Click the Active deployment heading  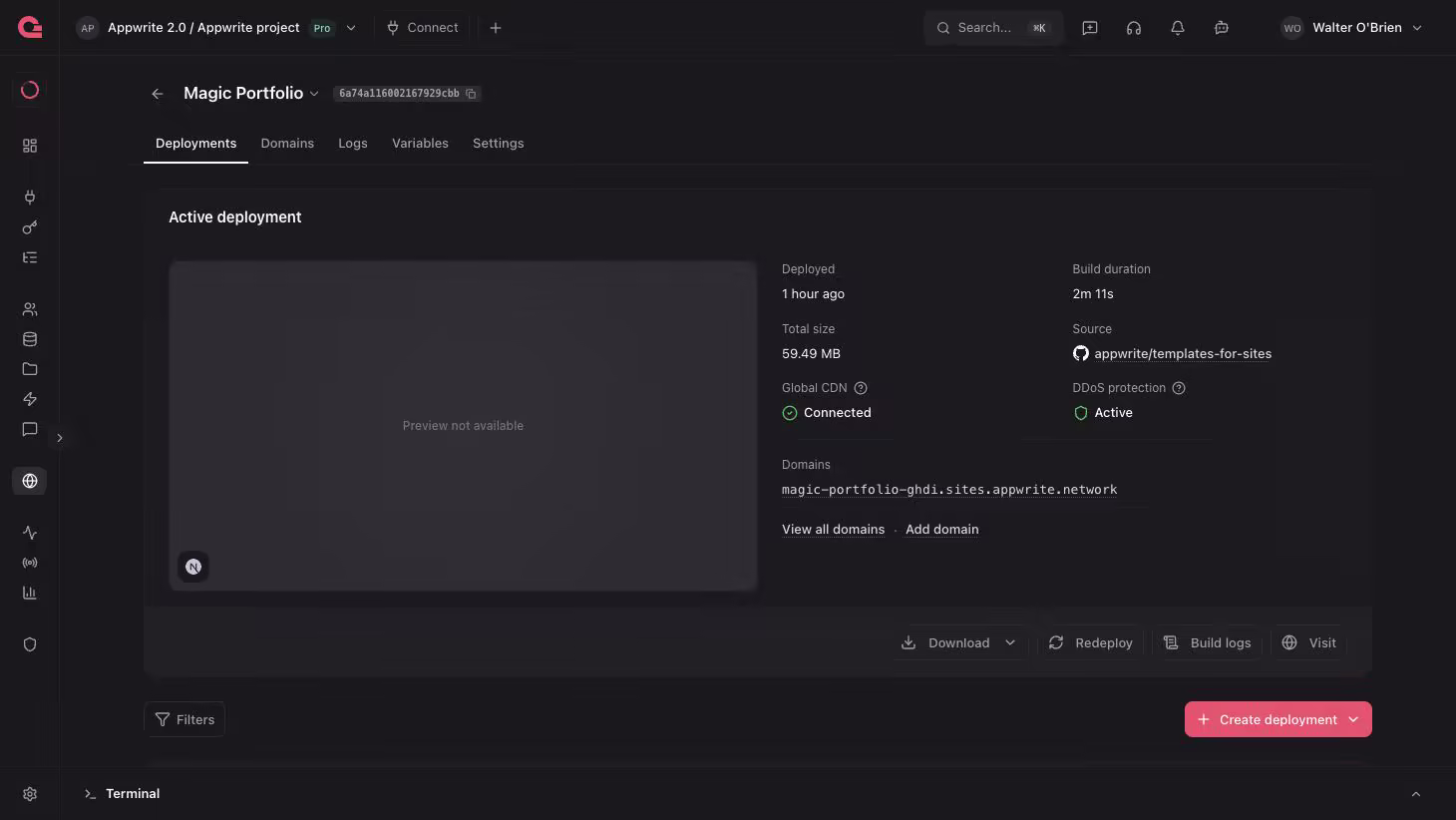tap(235, 217)
